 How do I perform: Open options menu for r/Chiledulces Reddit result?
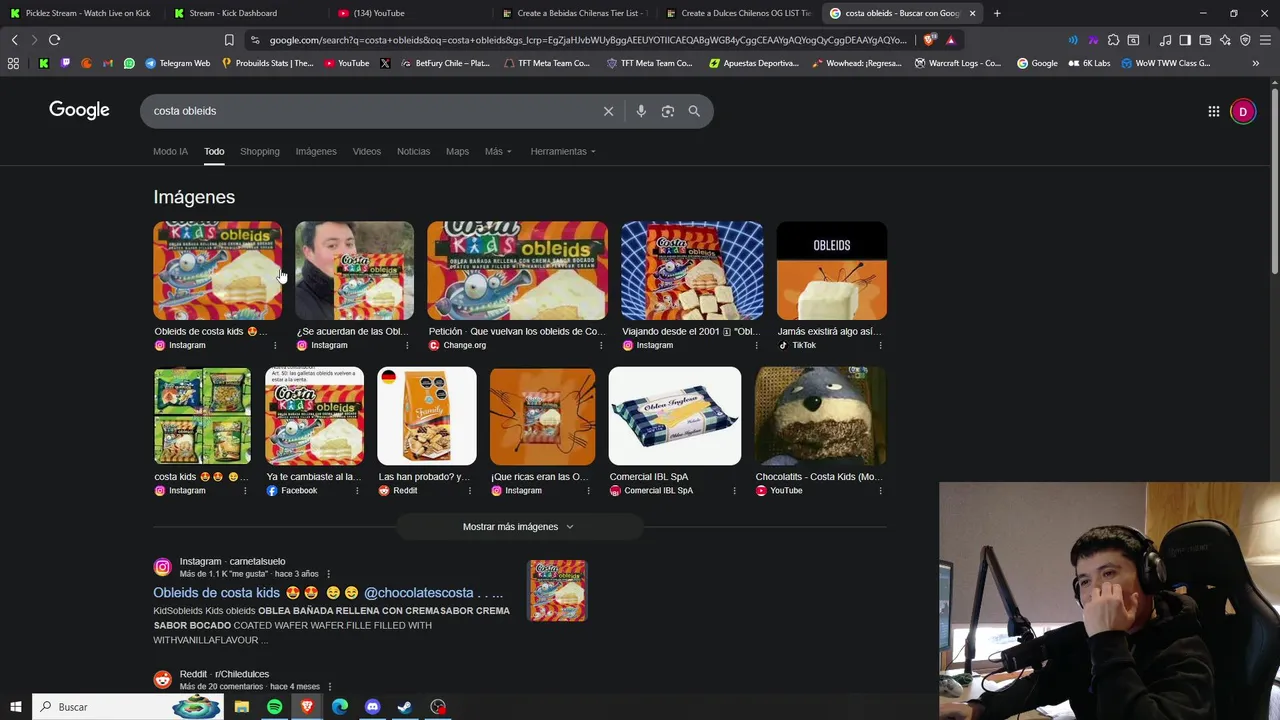click(329, 687)
